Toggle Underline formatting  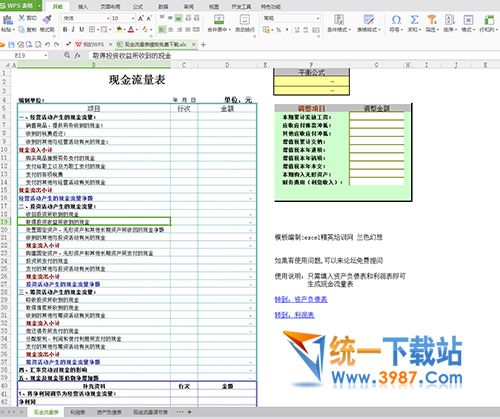[x=81, y=30]
